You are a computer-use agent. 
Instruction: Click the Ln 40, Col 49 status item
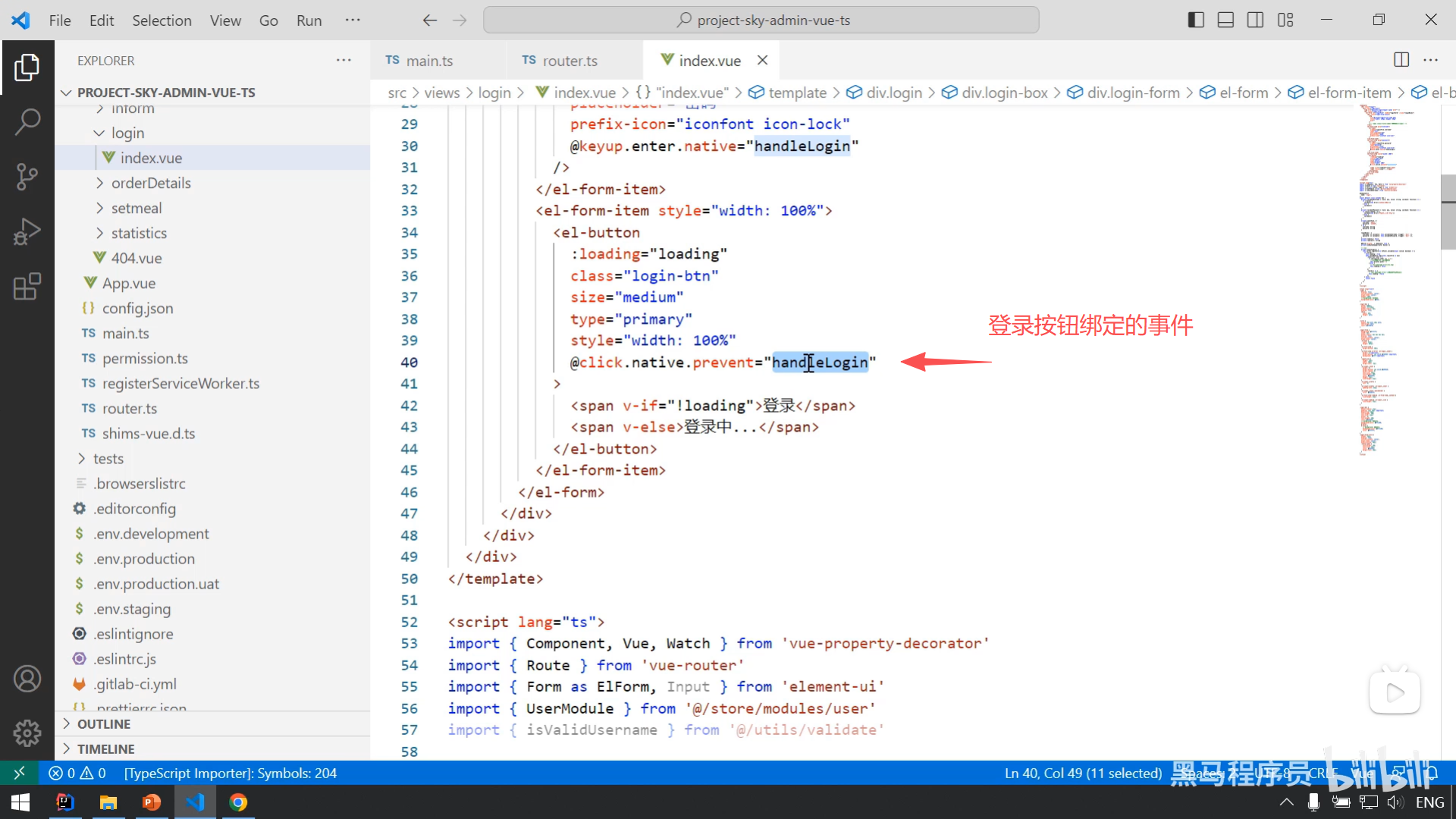[1083, 773]
